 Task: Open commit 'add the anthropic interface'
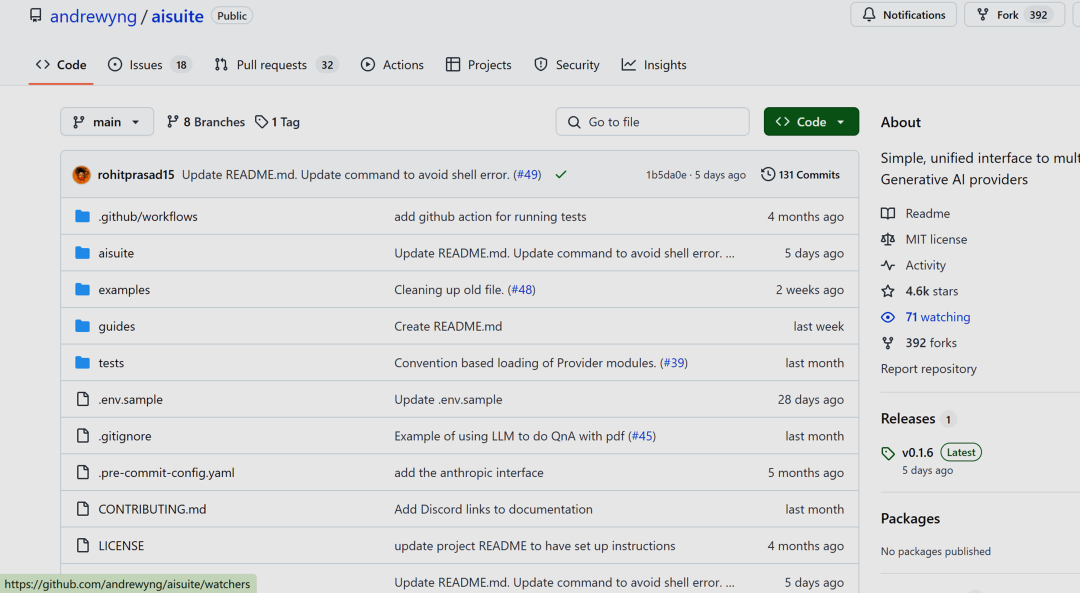pos(468,472)
